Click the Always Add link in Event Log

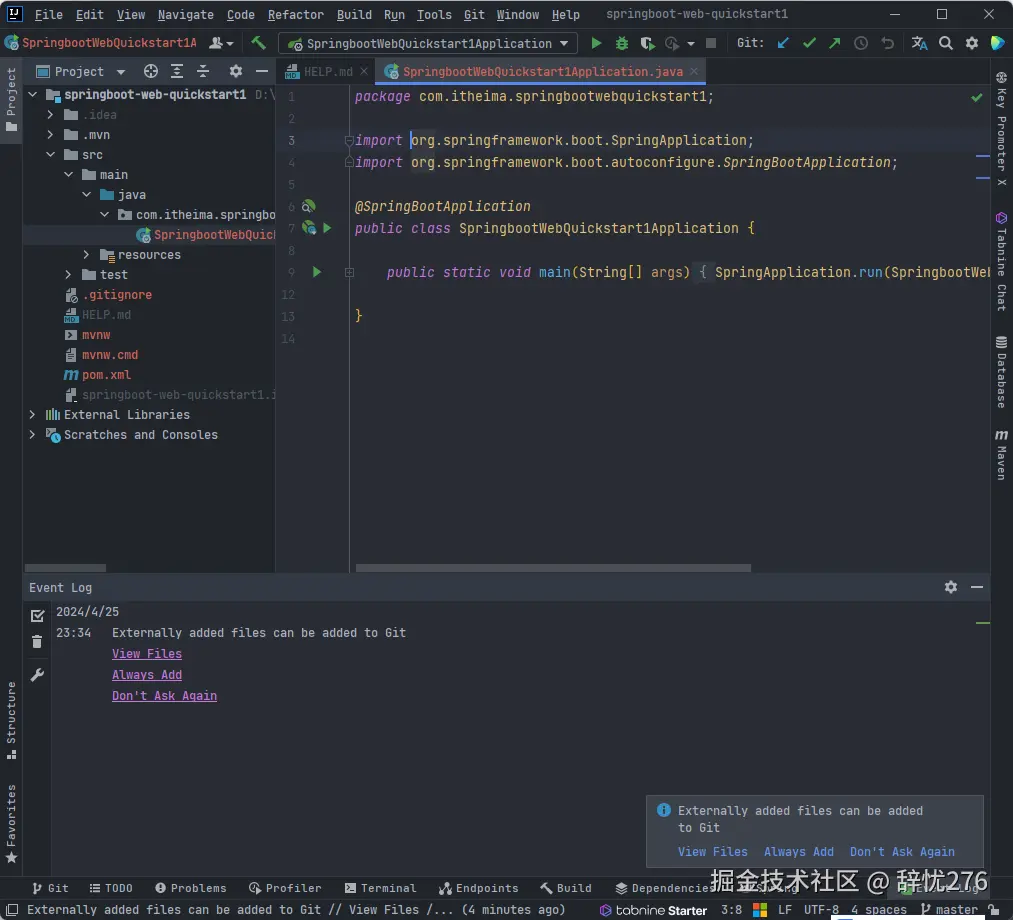click(x=147, y=675)
